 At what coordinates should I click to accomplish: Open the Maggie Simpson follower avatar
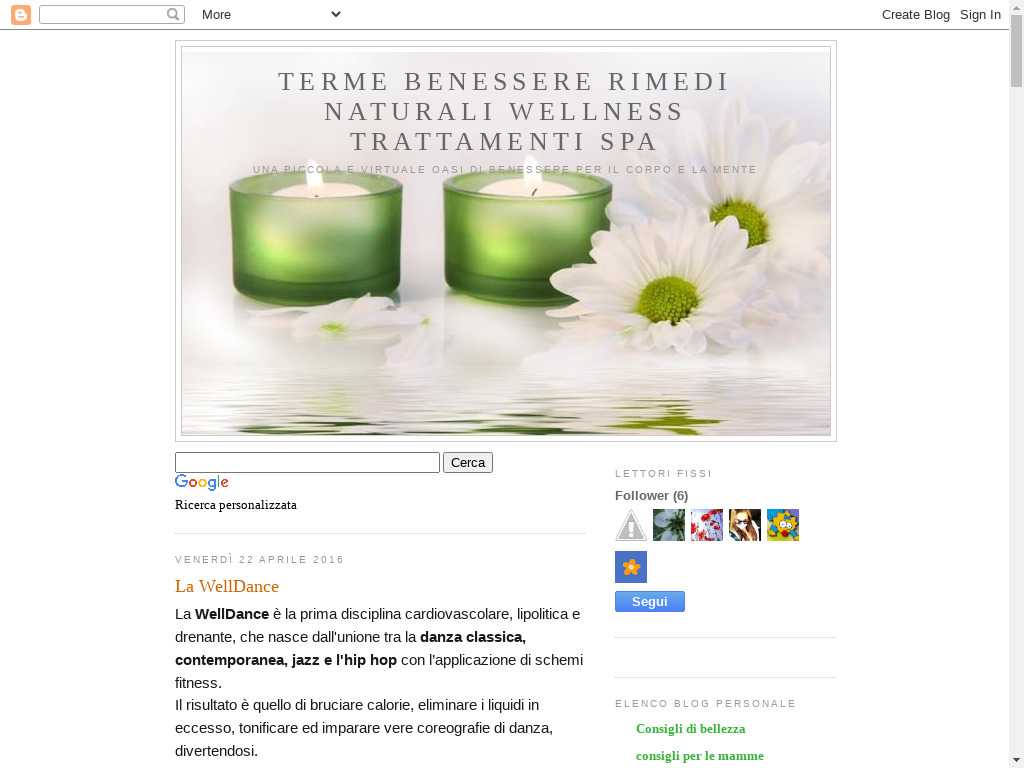click(782, 525)
